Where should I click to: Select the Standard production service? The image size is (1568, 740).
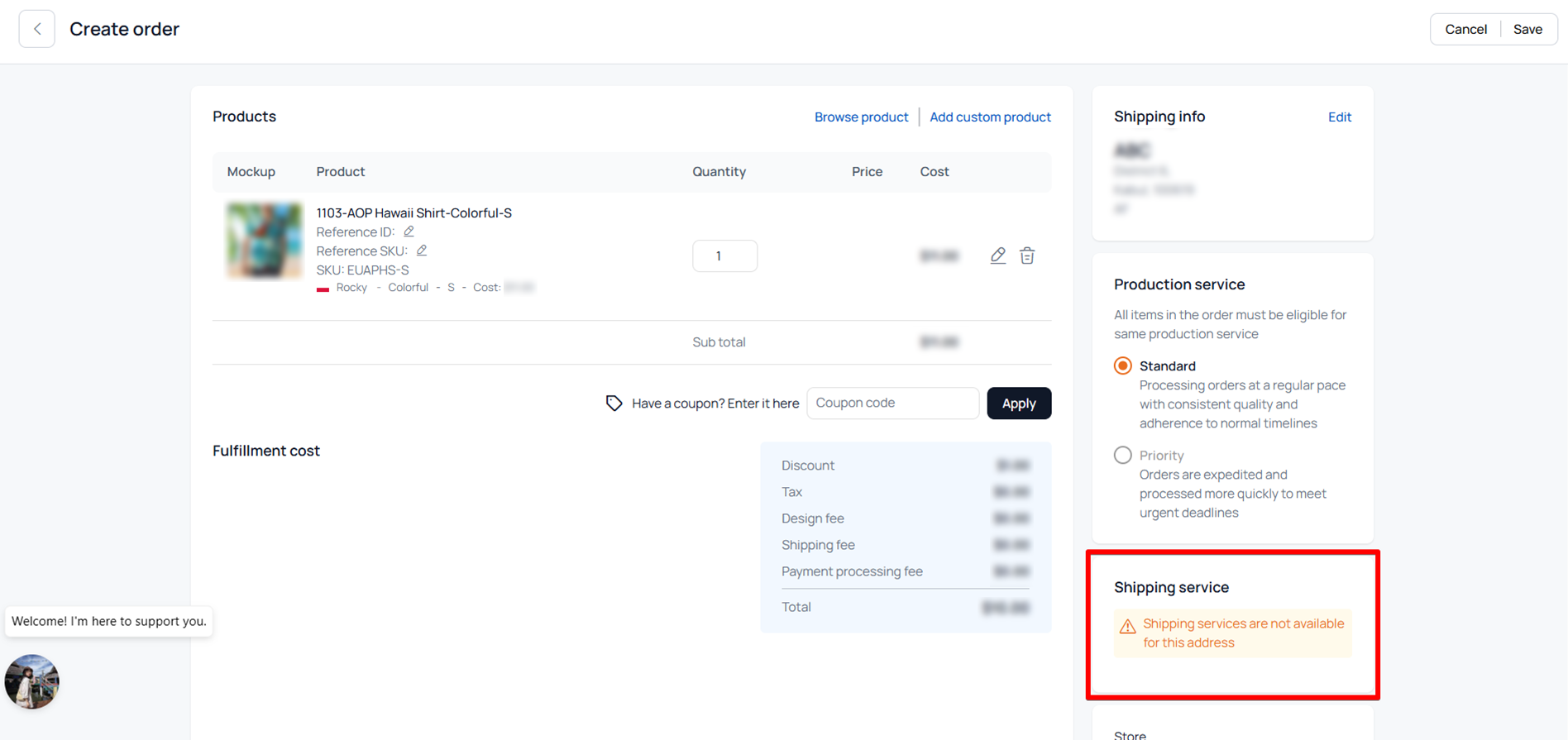click(x=1123, y=365)
